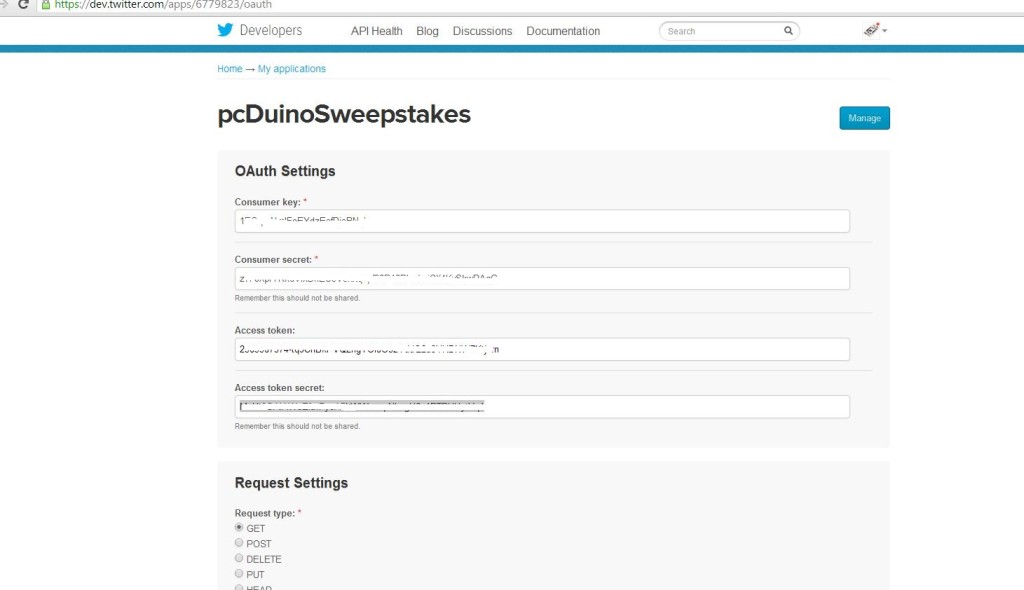The image size is (1024, 590).
Task: Select the GET request type
Action: (x=239, y=527)
